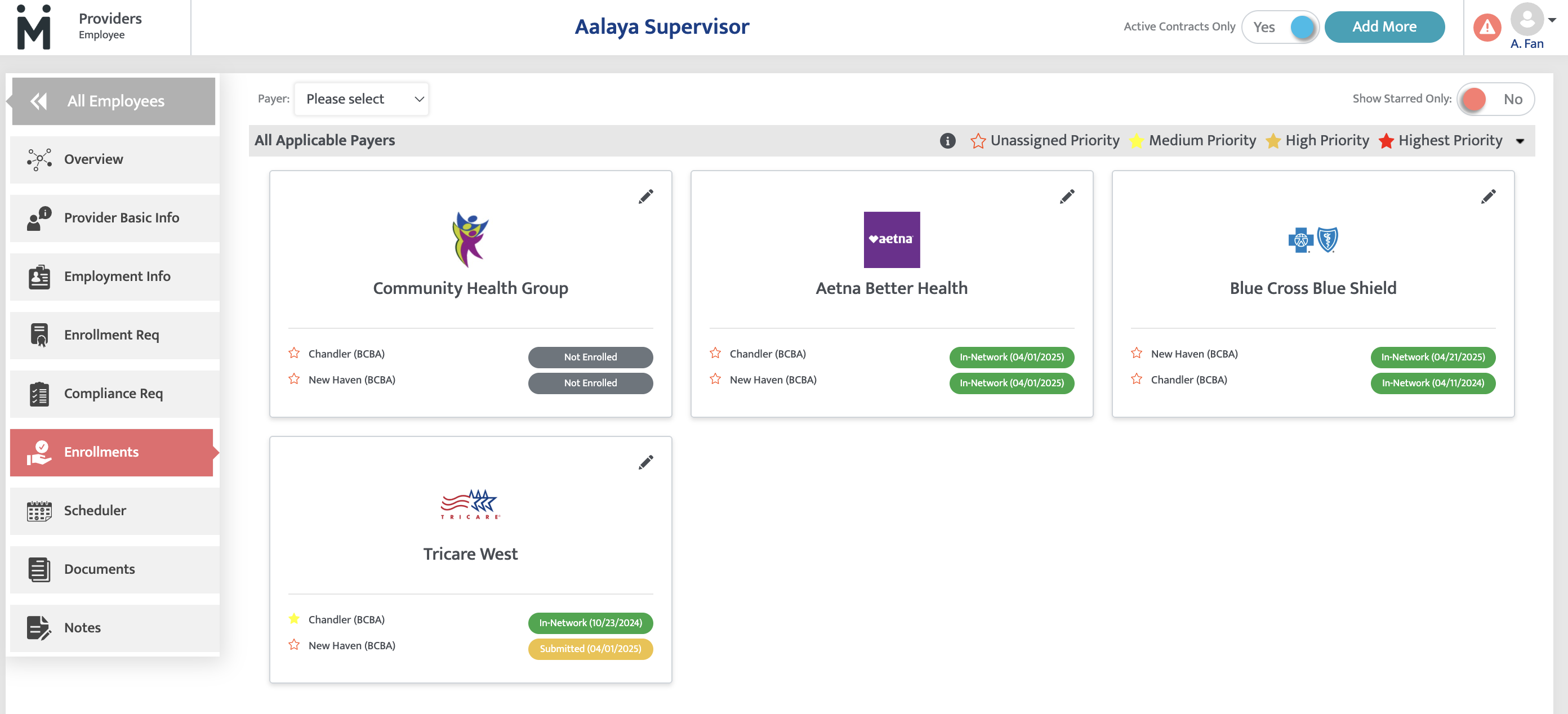
Task: Click the Add More button
Action: point(1384,27)
